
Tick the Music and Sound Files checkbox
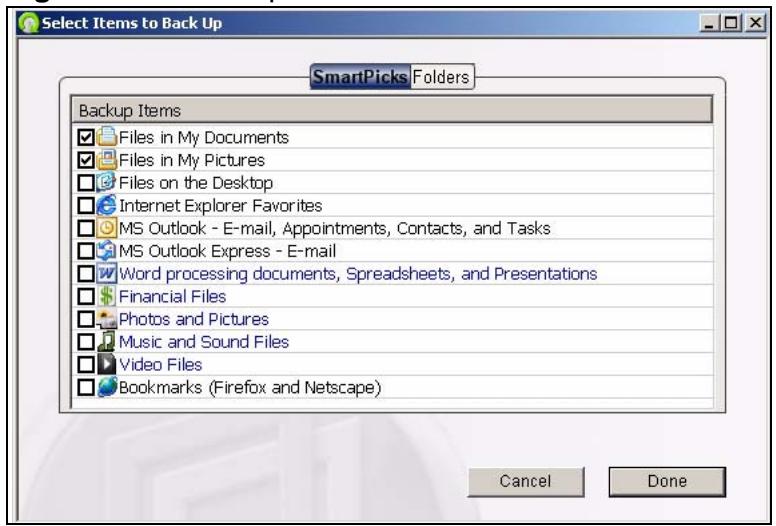[x=86, y=342]
